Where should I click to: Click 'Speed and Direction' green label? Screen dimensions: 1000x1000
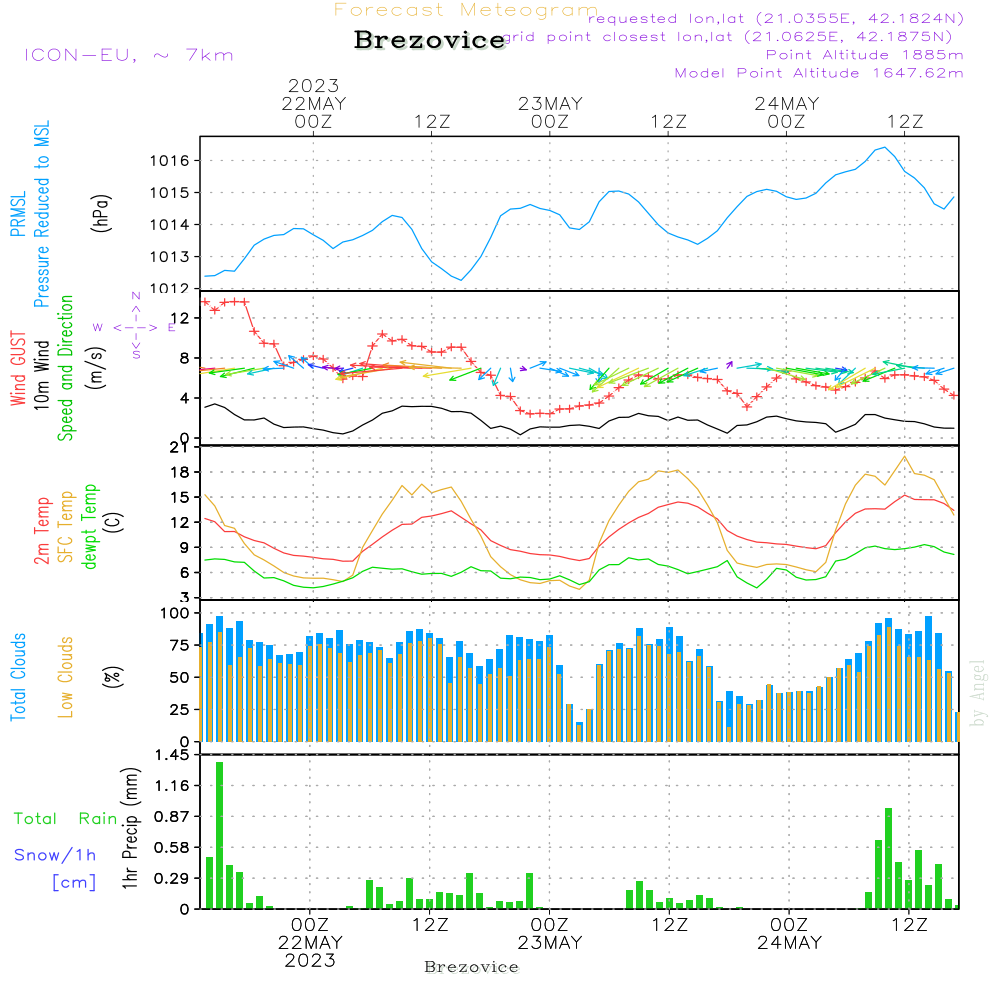click(65, 368)
